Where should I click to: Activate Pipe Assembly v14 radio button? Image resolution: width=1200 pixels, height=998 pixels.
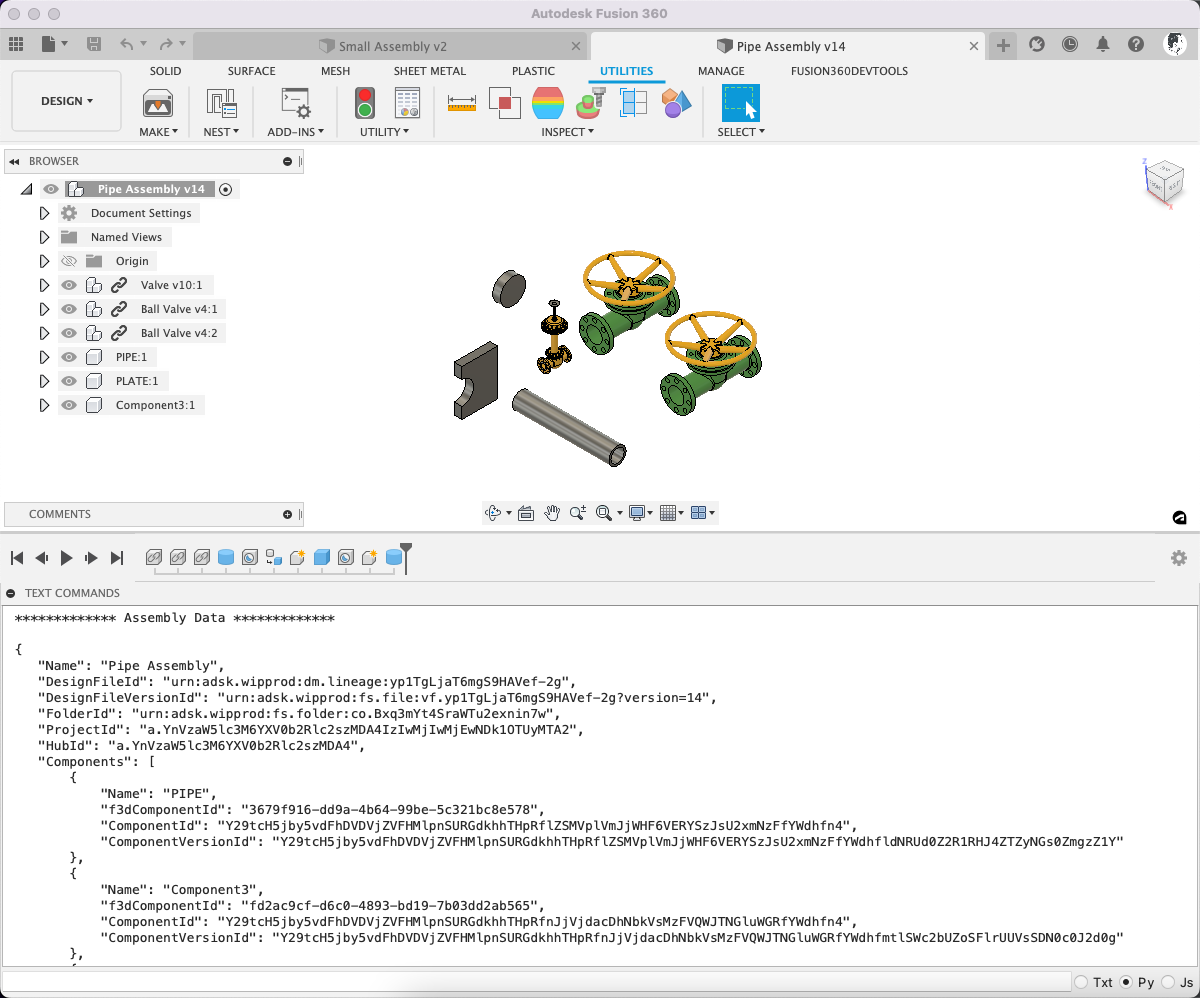(226, 189)
